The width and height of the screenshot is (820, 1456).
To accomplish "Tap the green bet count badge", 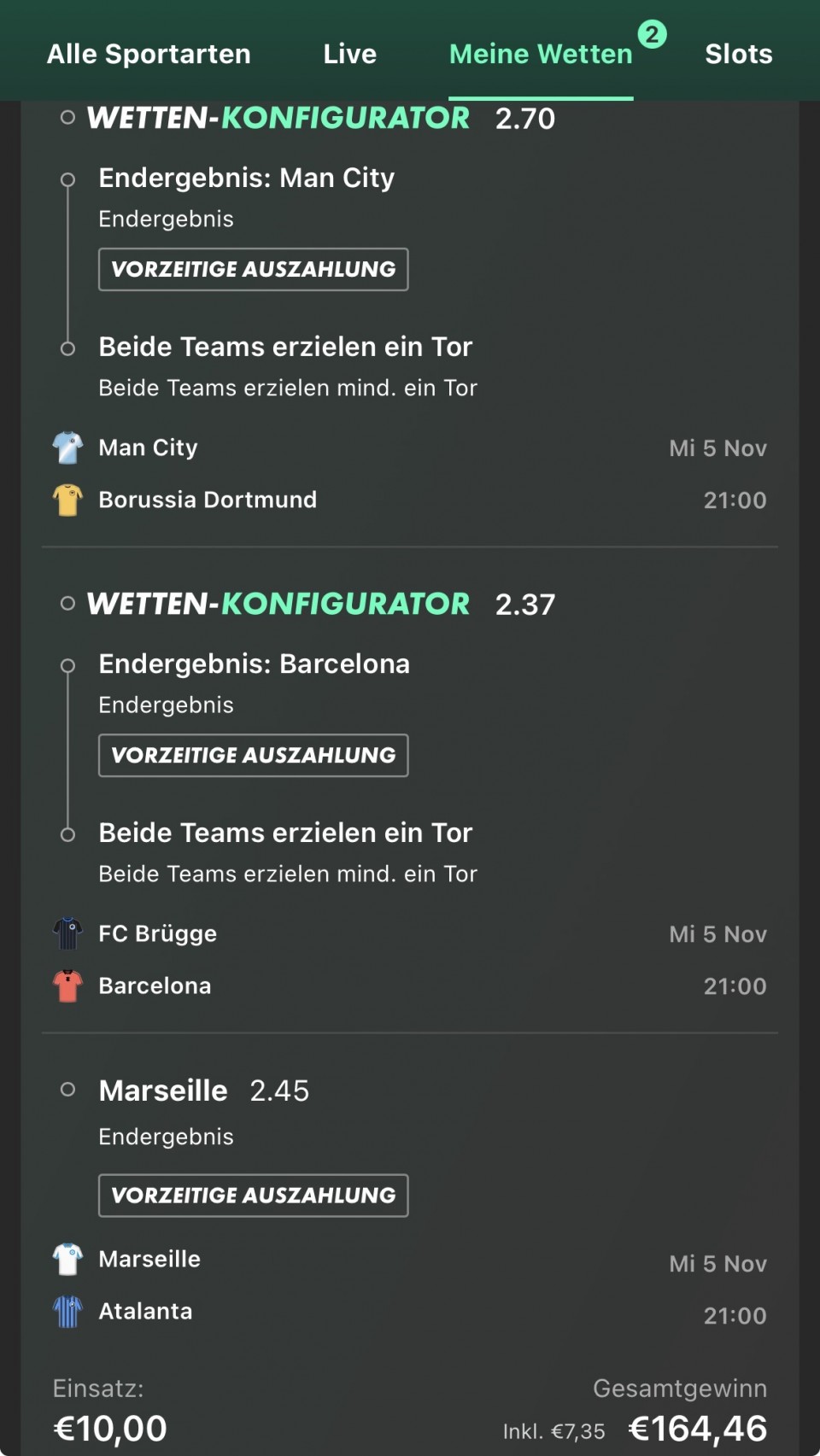I will [x=652, y=34].
